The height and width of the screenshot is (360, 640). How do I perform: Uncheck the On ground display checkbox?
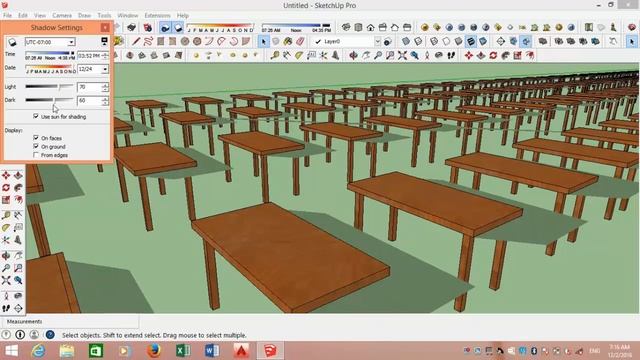[x=36, y=146]
